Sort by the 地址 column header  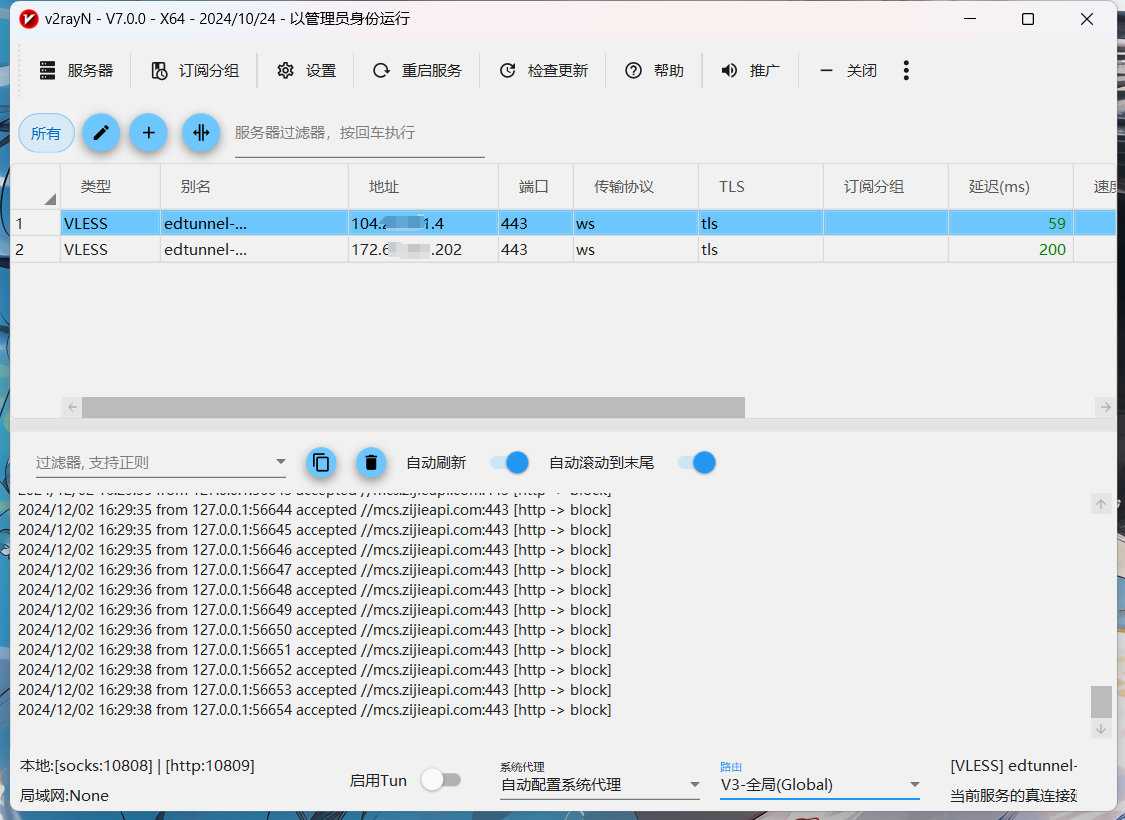click(423, 187)
